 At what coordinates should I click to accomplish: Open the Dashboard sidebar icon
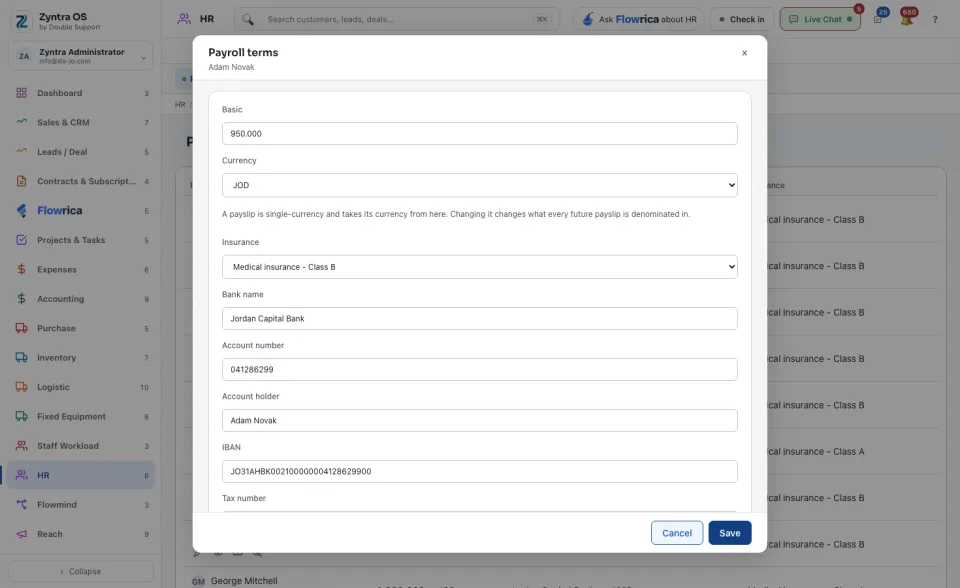21,93
